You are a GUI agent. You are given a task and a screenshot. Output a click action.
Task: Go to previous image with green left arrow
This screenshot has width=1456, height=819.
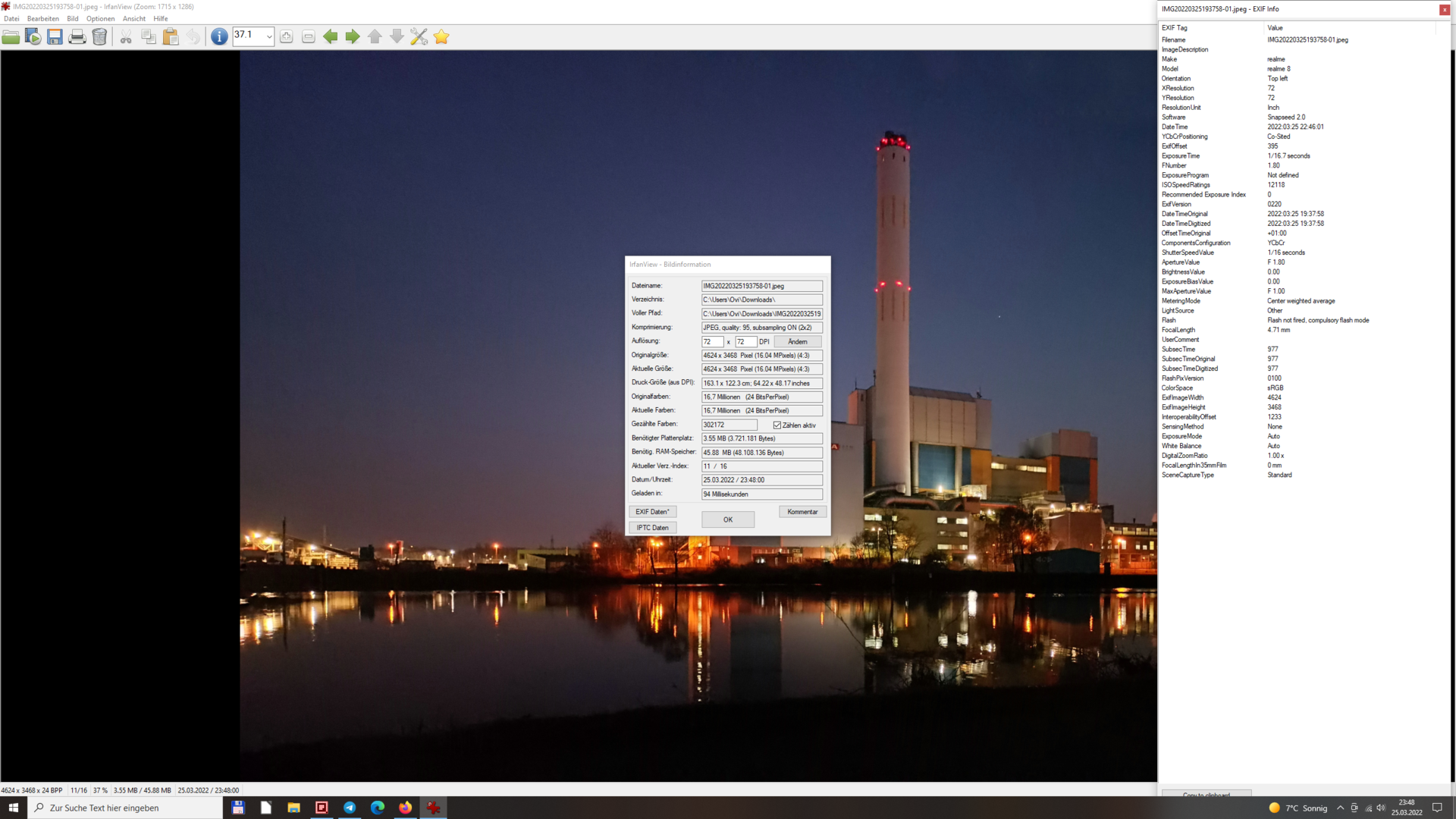point(331,36)
